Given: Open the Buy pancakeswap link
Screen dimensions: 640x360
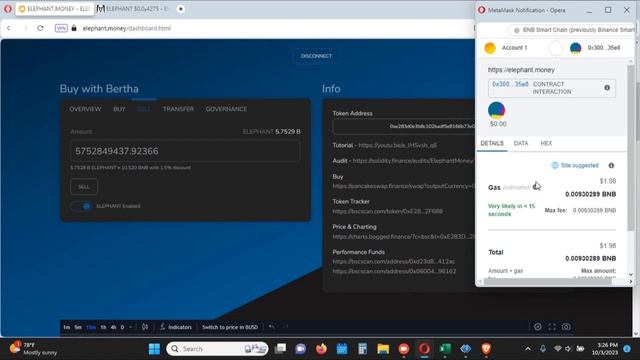Looking at the screenshot, I should point(403,186).
